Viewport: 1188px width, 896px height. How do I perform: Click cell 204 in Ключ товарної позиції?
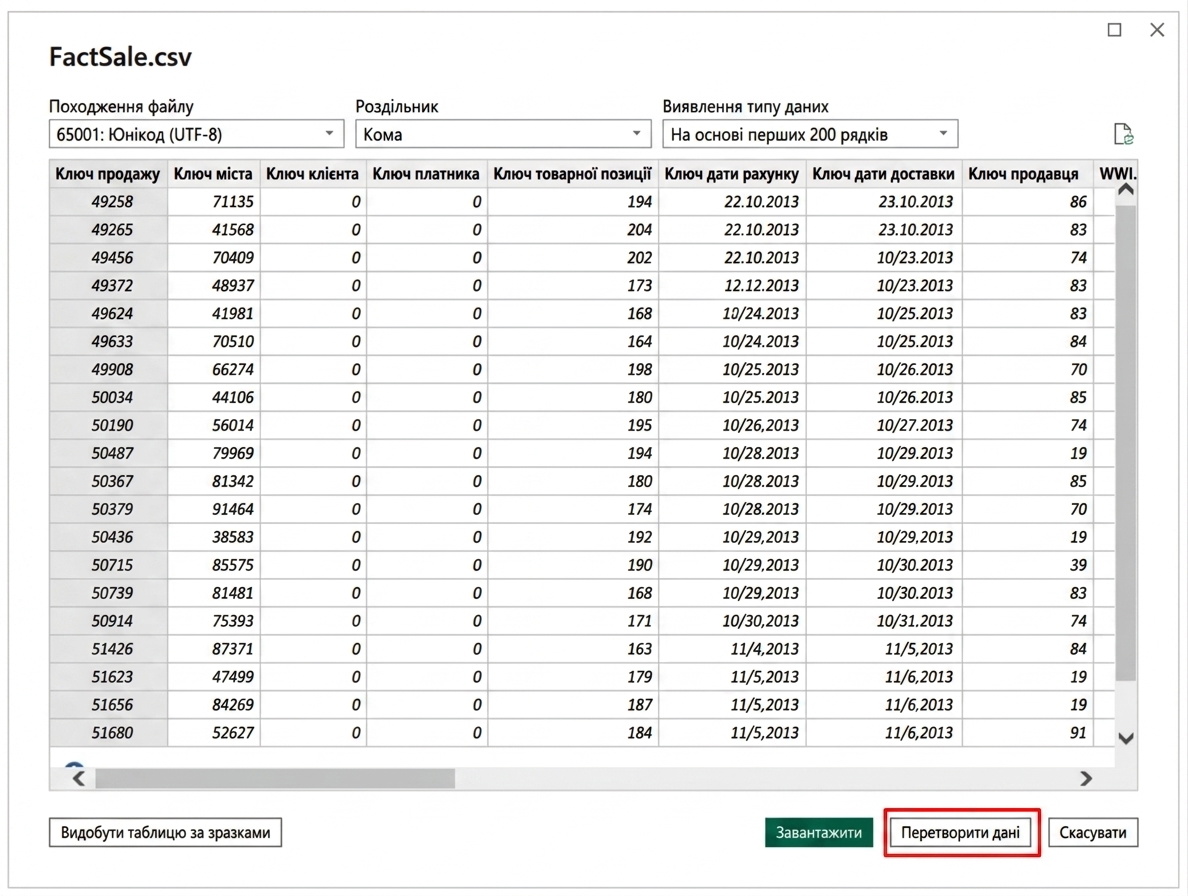(572, 229)
